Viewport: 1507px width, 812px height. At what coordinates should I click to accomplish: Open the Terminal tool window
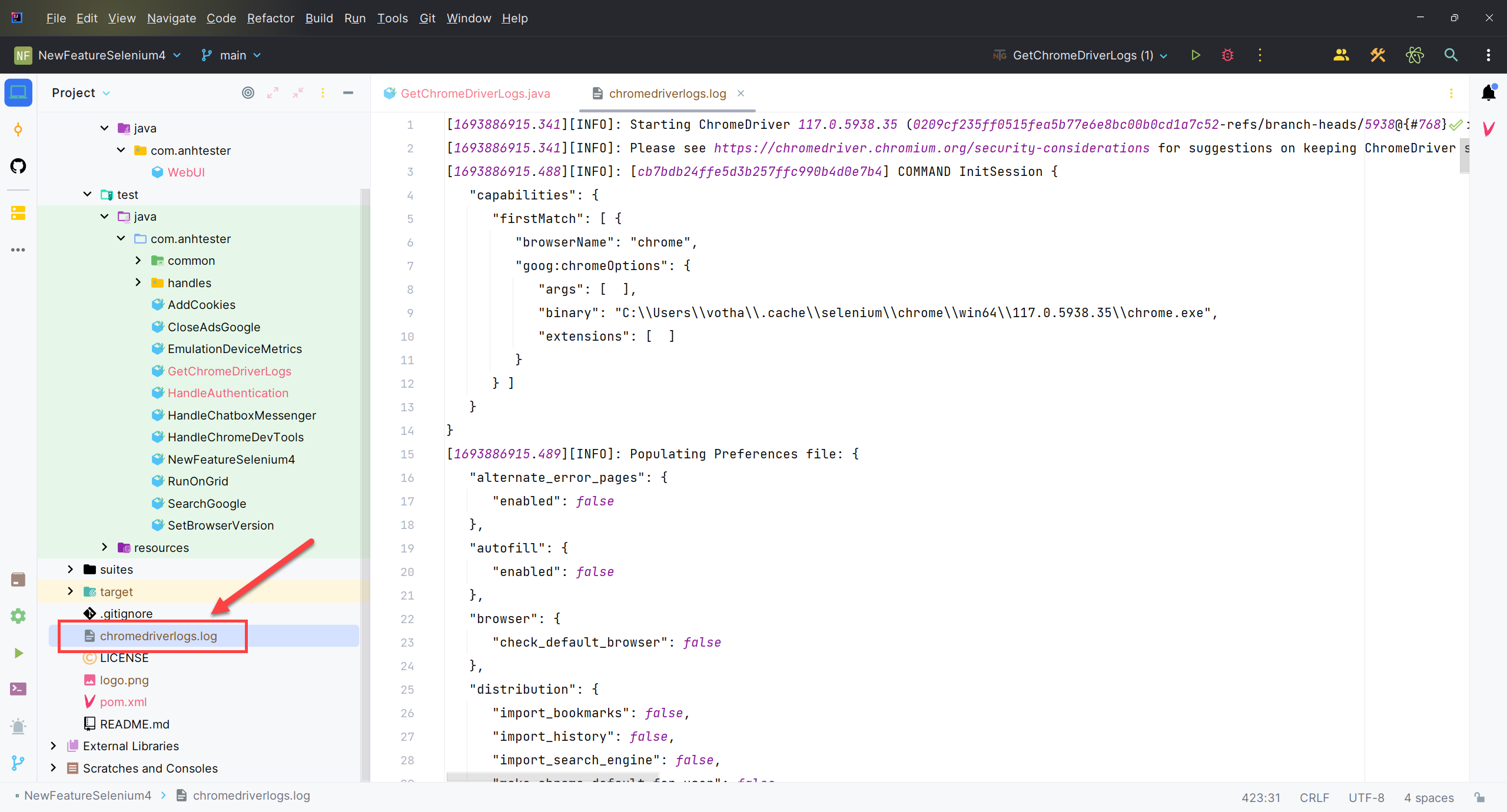pyautogui.click(x=18, y=689)
